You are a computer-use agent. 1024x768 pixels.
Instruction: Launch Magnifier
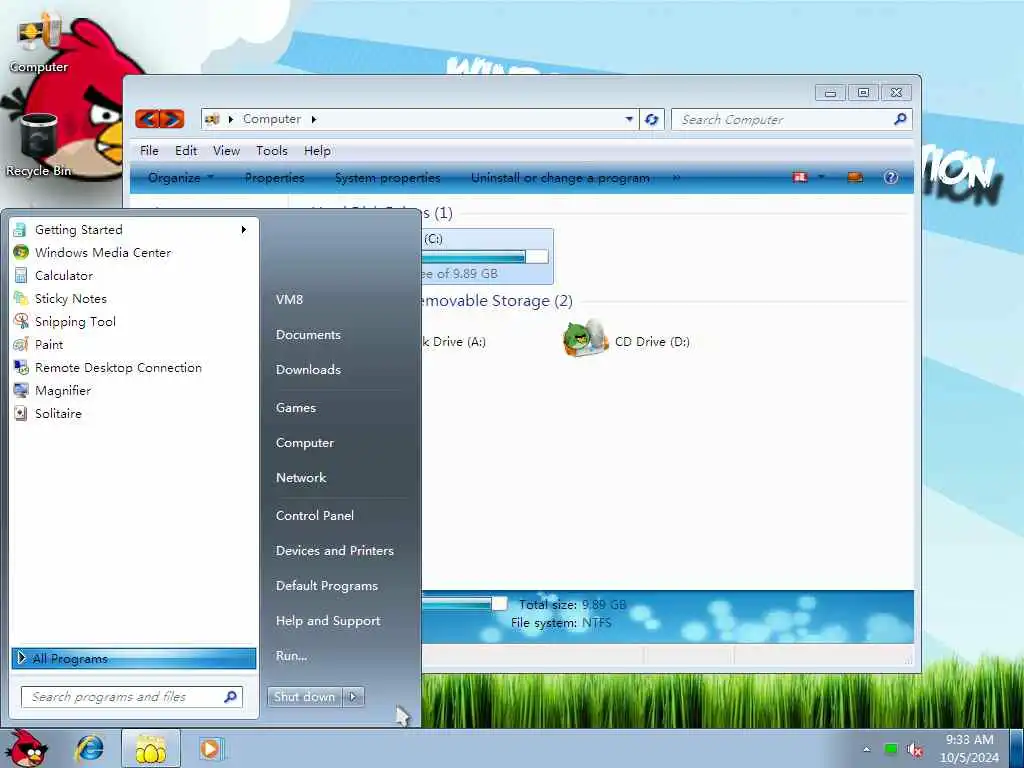(x=133, y=391)
